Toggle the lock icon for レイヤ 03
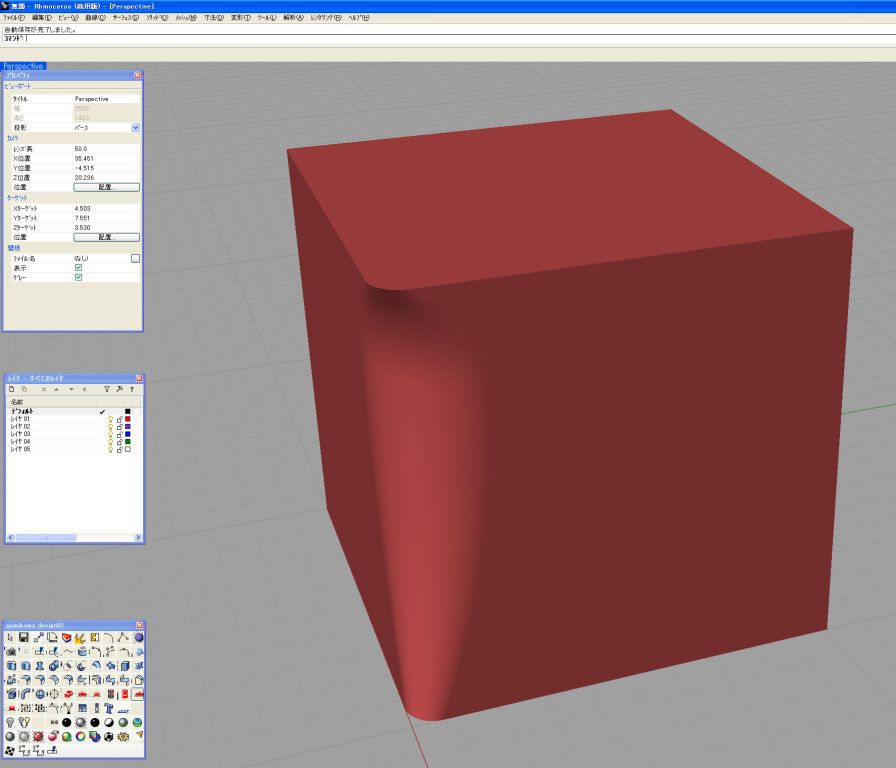 click(119, 434)
